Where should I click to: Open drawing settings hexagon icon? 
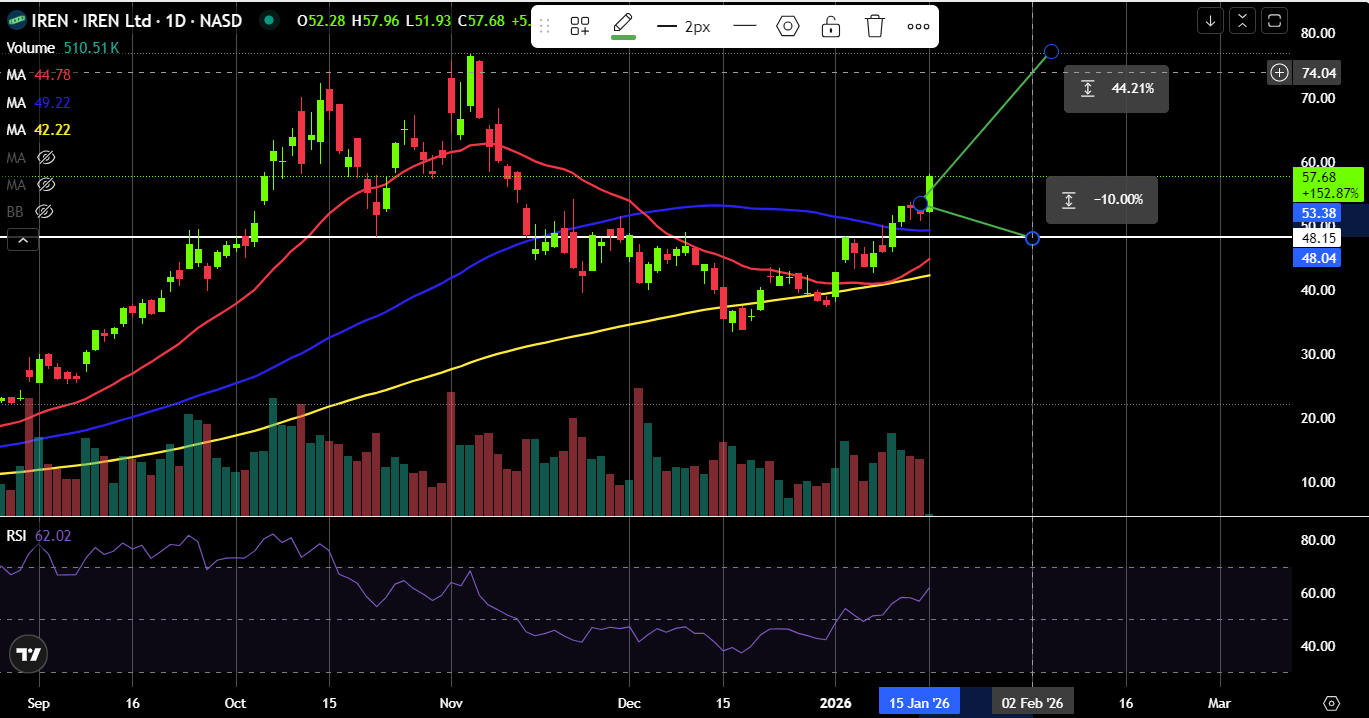pyautogui.click(x=788, y=26)
